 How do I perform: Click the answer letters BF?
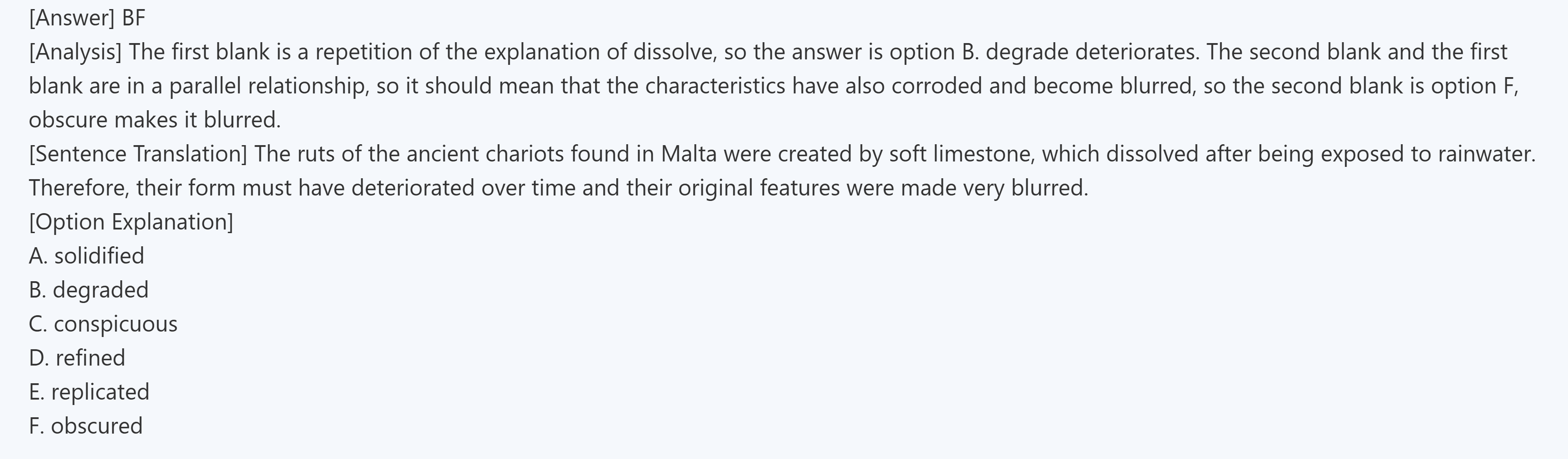(x=133, y=18)
